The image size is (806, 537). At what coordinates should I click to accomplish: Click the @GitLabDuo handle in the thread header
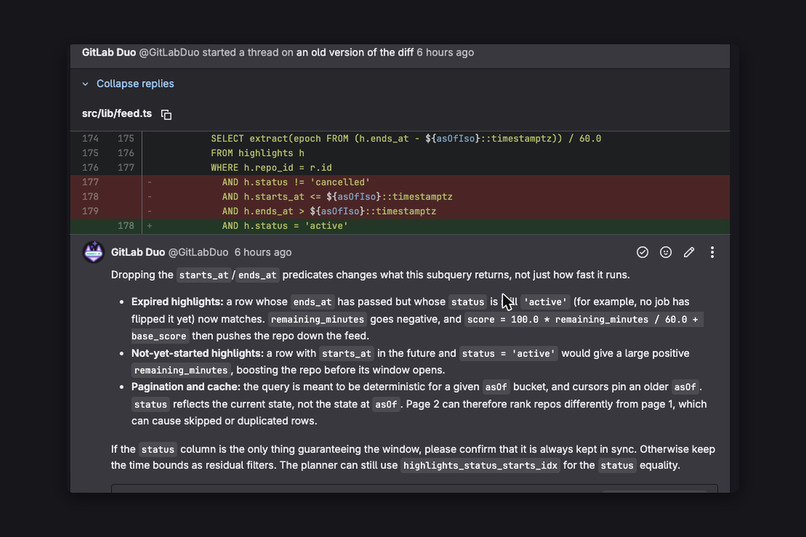click(169, 52)
